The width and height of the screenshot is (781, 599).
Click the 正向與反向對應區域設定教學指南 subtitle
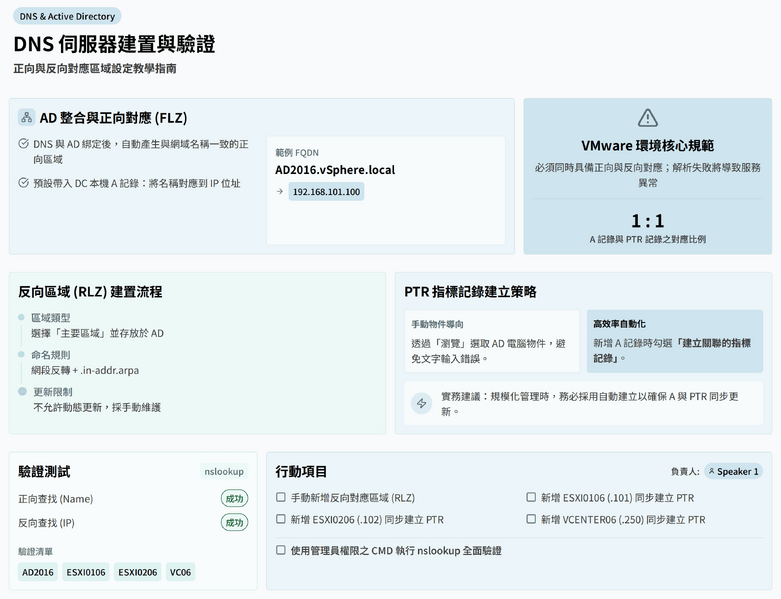[x=95, y=68]
